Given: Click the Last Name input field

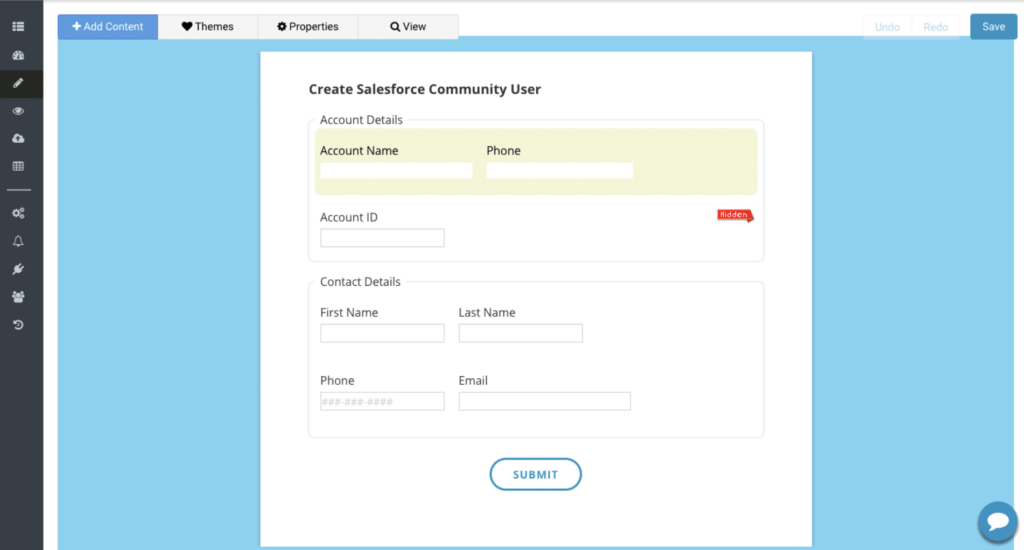Looking at the screenshot, I should pyautogui.click(x=520, y=333).
